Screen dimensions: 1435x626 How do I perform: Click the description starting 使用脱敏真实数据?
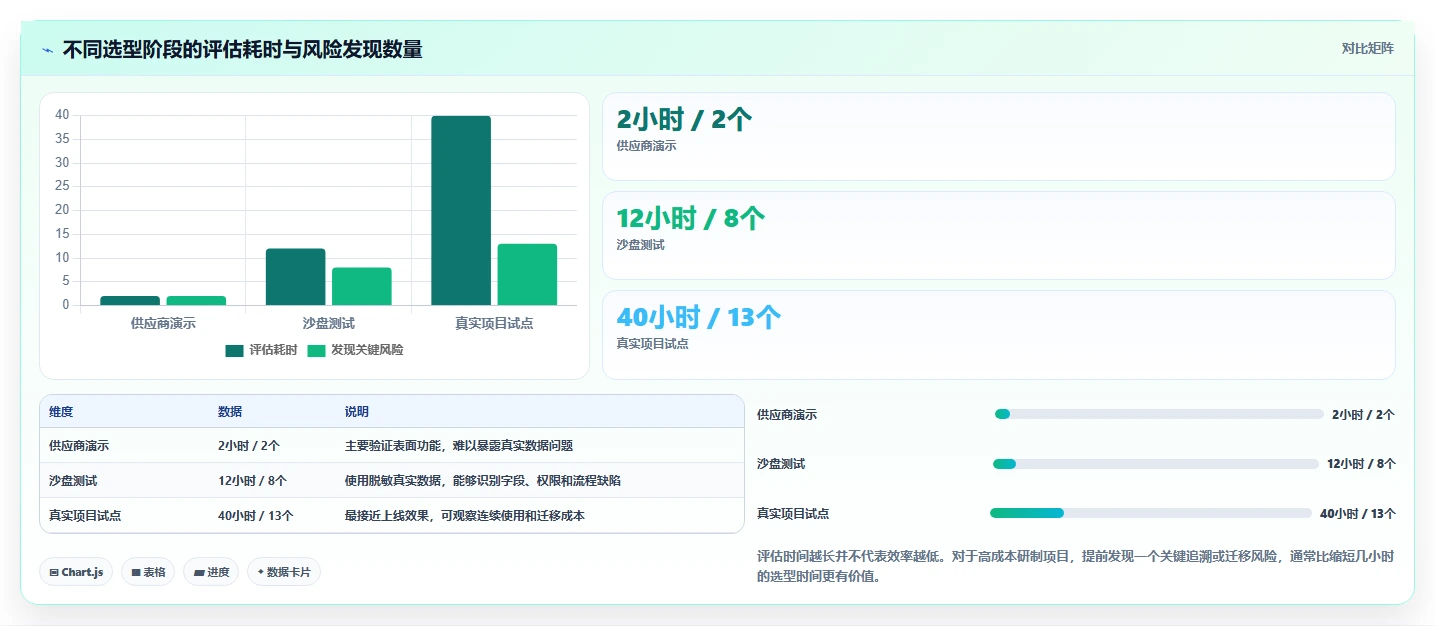click(483, 481)
